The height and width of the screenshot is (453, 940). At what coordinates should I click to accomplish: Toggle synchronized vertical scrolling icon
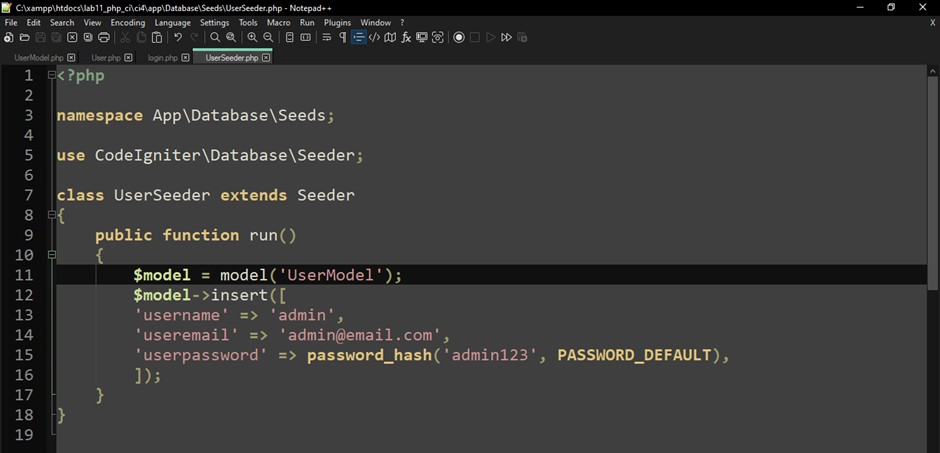pos(290,37)
